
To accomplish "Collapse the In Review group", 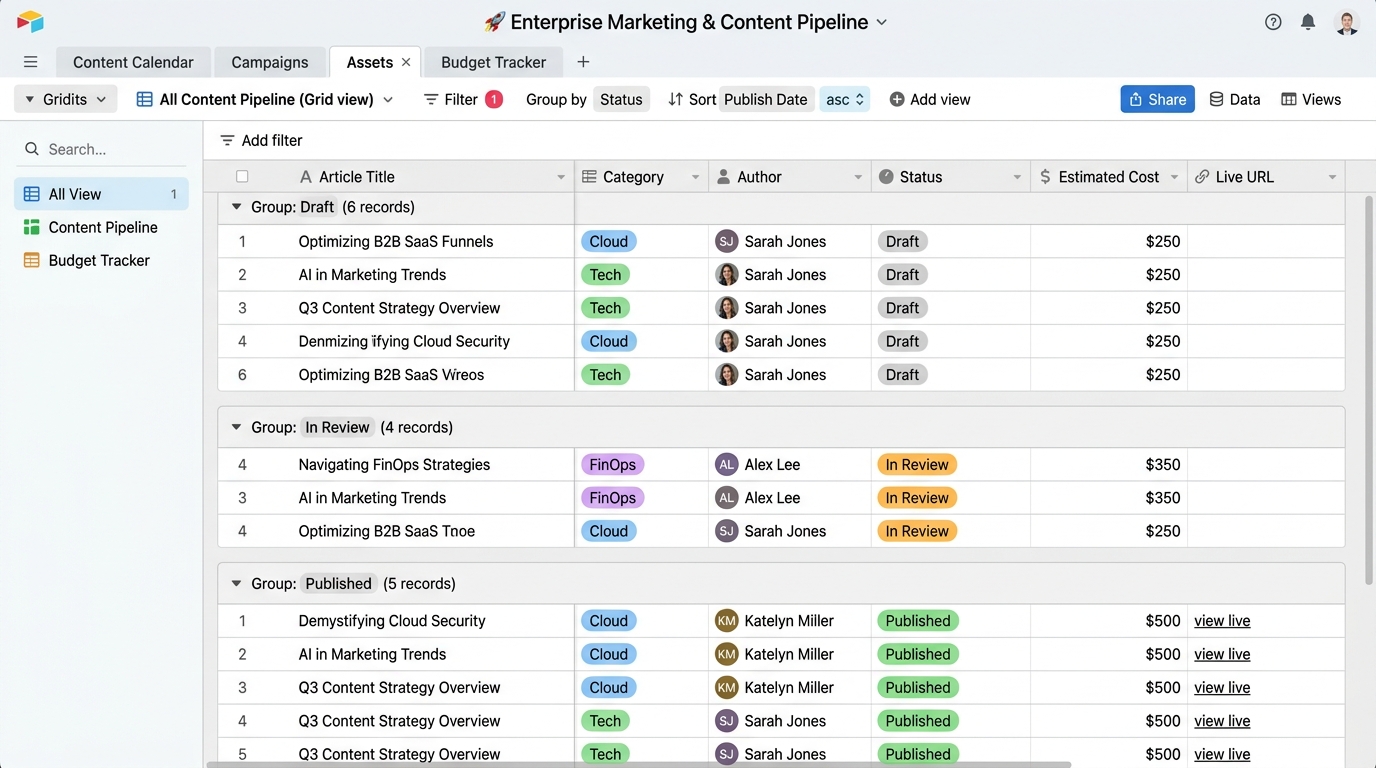I will coord(237,427).
